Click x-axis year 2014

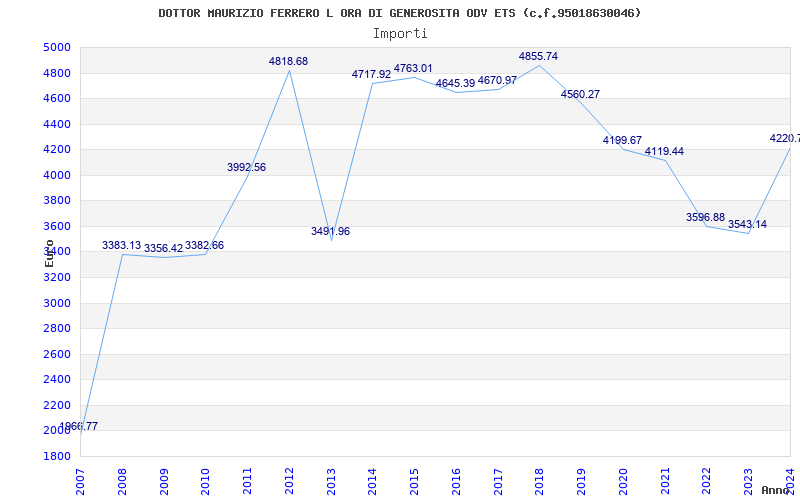pos(373,482)
